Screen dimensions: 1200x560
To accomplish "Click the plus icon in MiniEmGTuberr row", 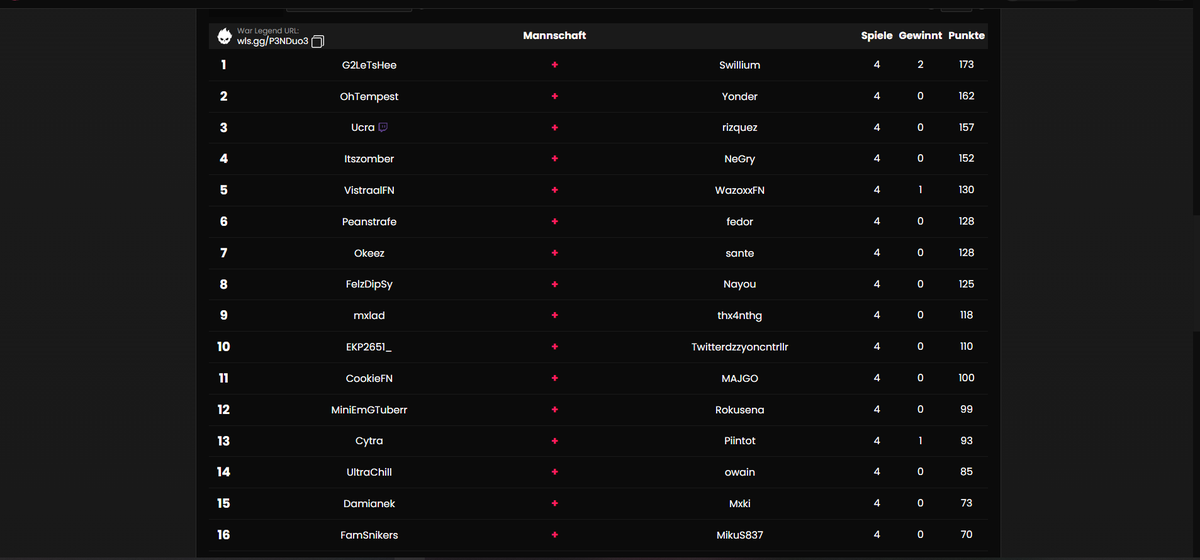I will point(554,410).
